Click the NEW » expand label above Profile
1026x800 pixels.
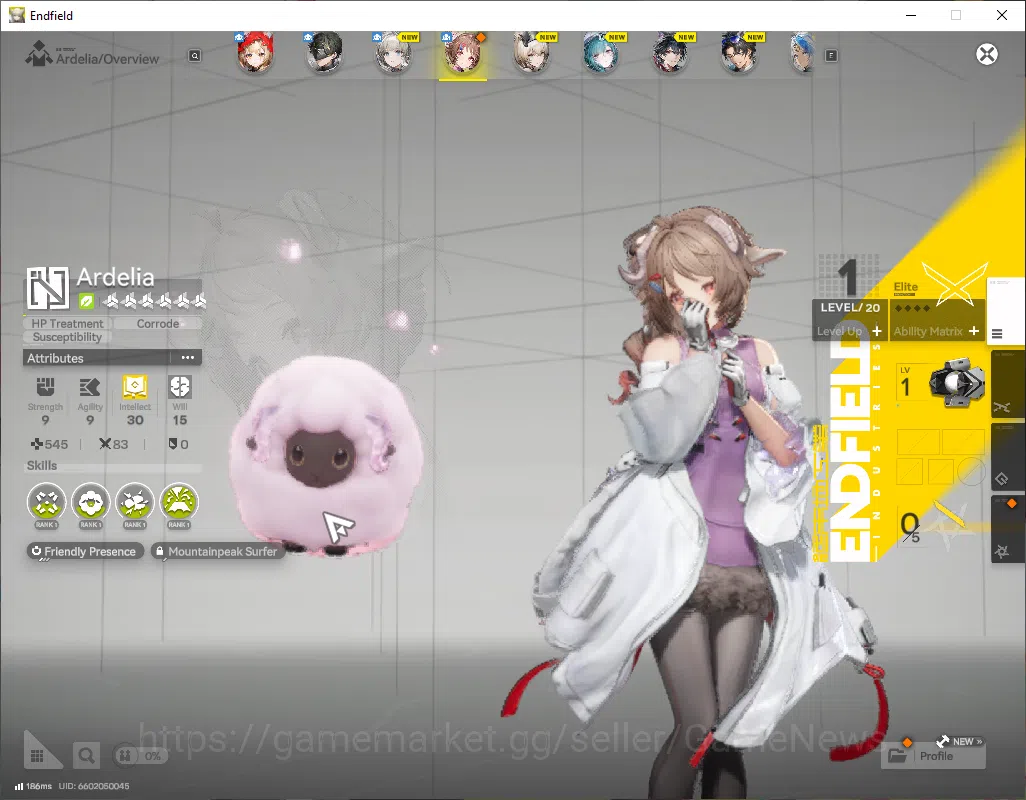click(x=967, y=742)
